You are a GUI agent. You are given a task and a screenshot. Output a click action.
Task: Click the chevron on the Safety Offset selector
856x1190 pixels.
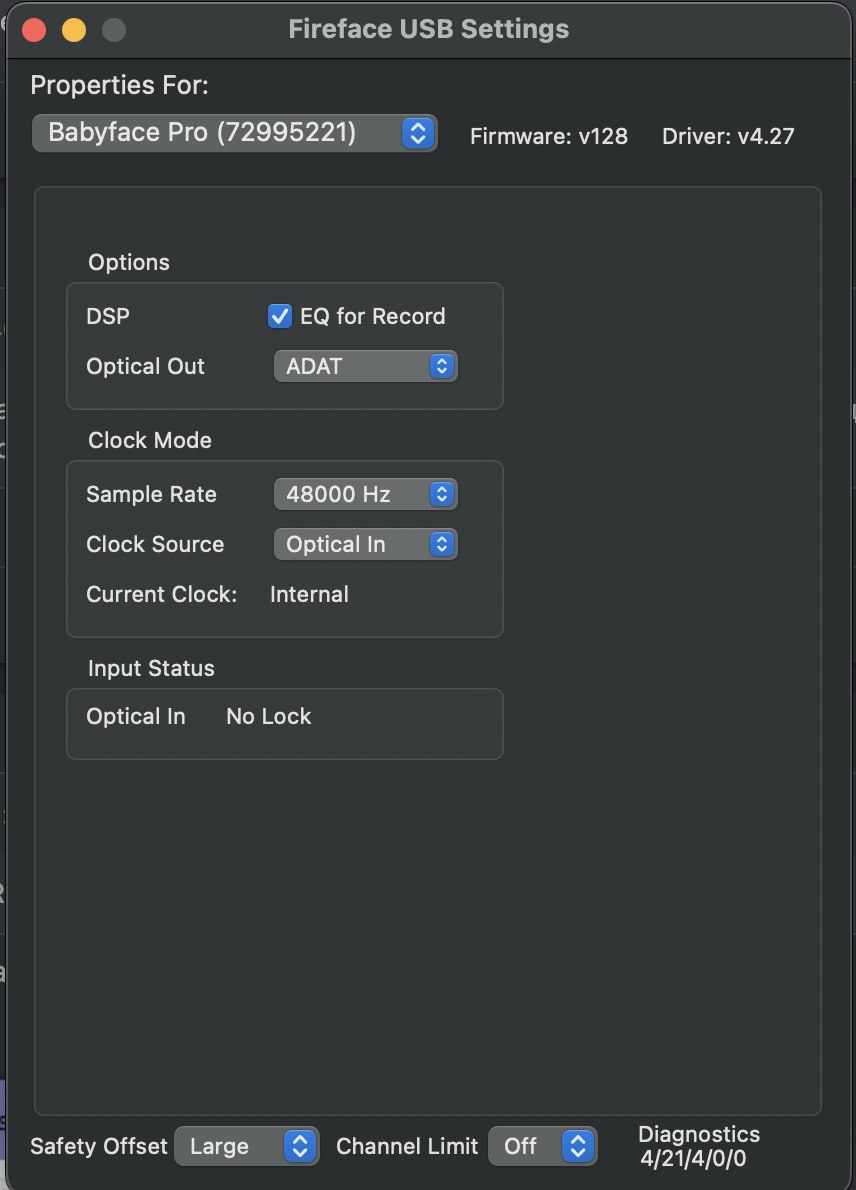click(x=301, y=1146)
